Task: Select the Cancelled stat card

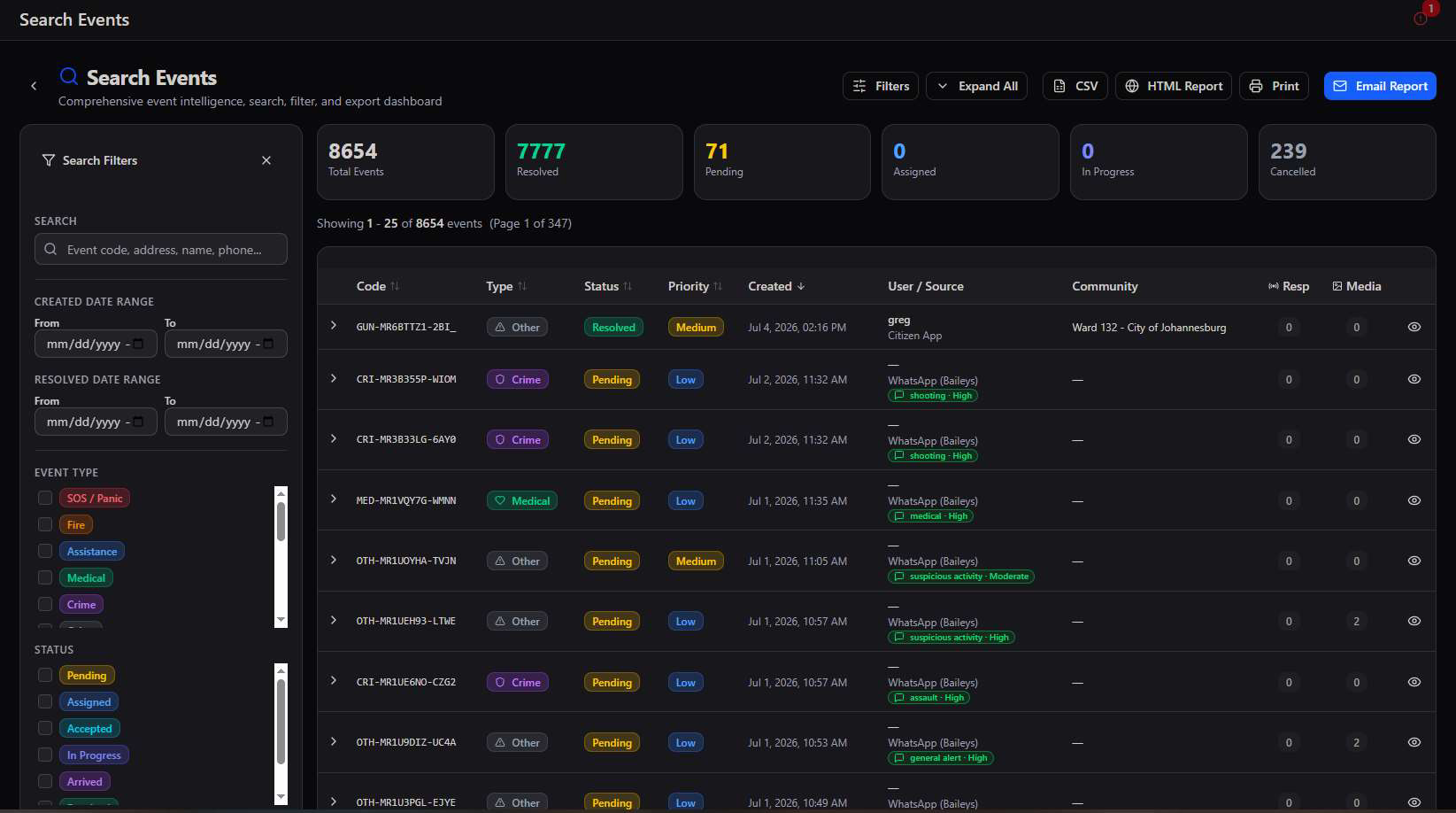Action: pyautogui.click(x=1347, y=162)
